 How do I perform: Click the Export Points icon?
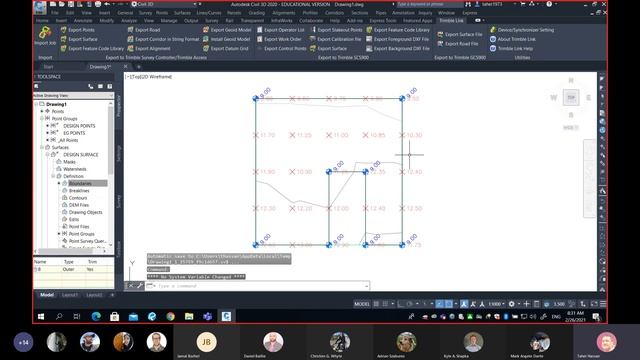pos(64,30)
